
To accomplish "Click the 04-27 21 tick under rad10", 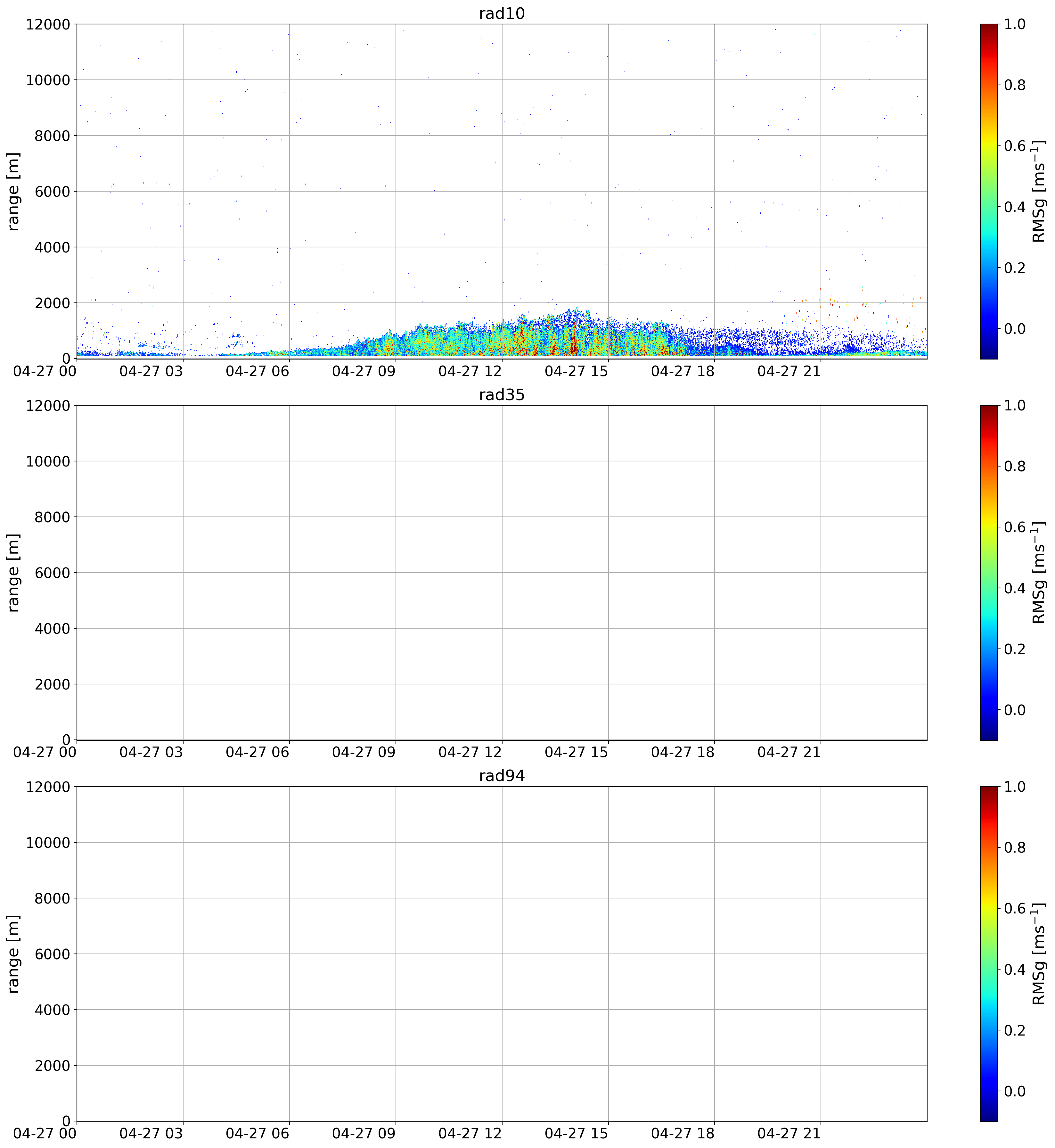I will pos(789,371).
